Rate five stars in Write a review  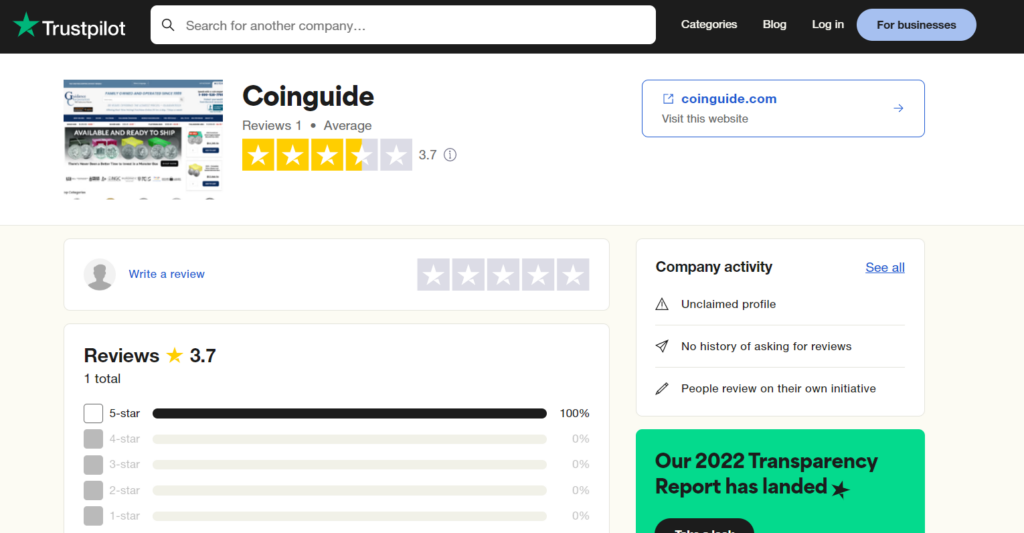pos(573,274)
